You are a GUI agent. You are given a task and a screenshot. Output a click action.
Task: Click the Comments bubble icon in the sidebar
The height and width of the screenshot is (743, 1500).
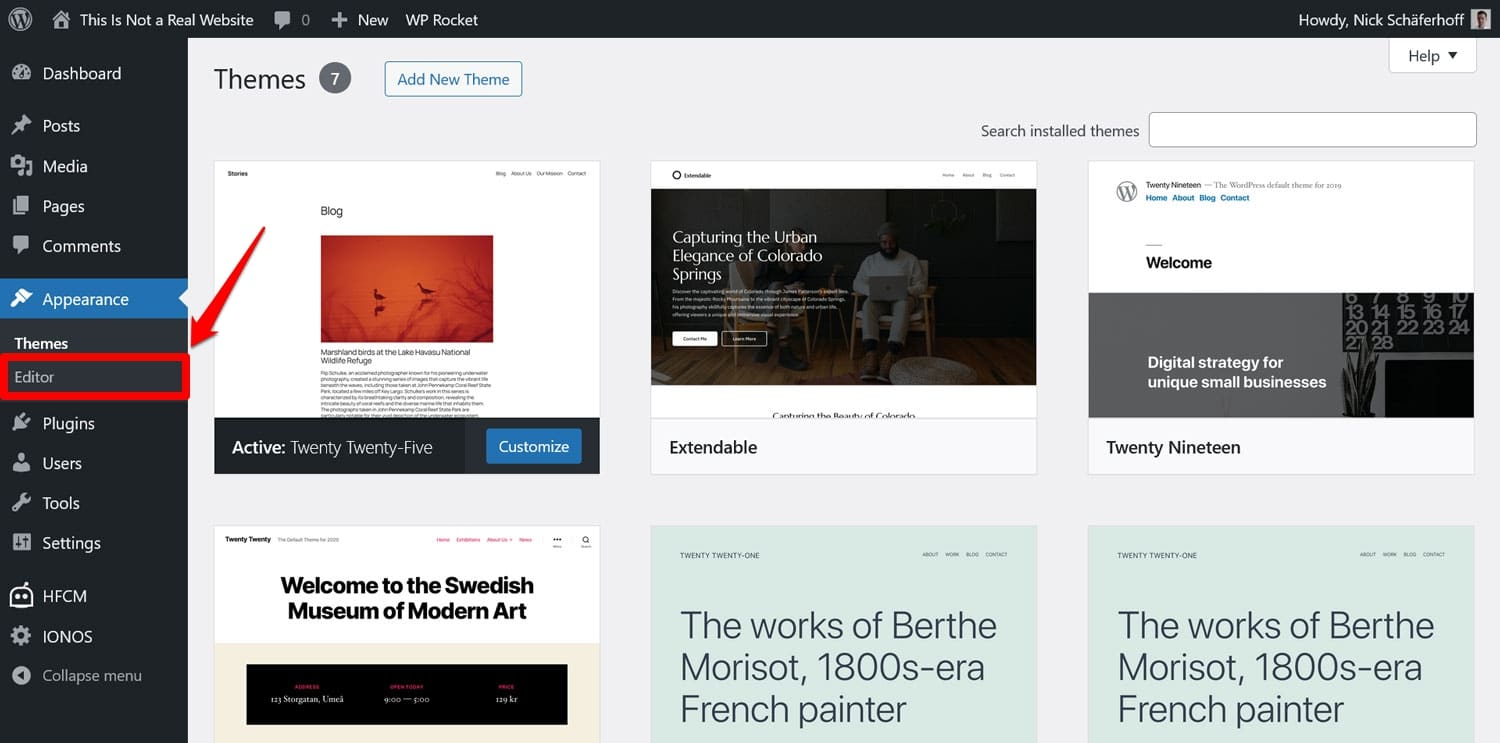point(21,246)
